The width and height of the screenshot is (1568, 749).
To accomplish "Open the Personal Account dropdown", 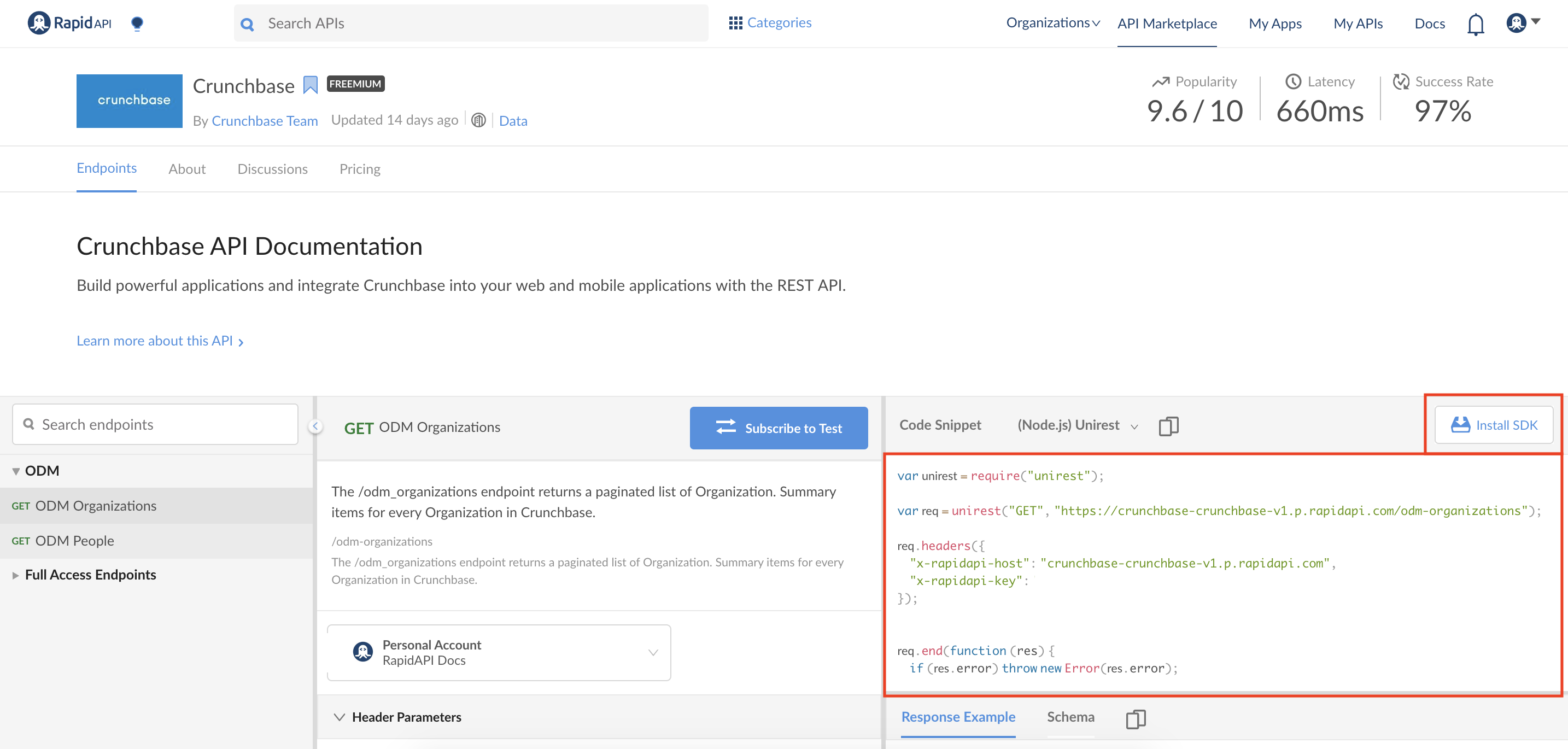I will click(x=499, y=652).
